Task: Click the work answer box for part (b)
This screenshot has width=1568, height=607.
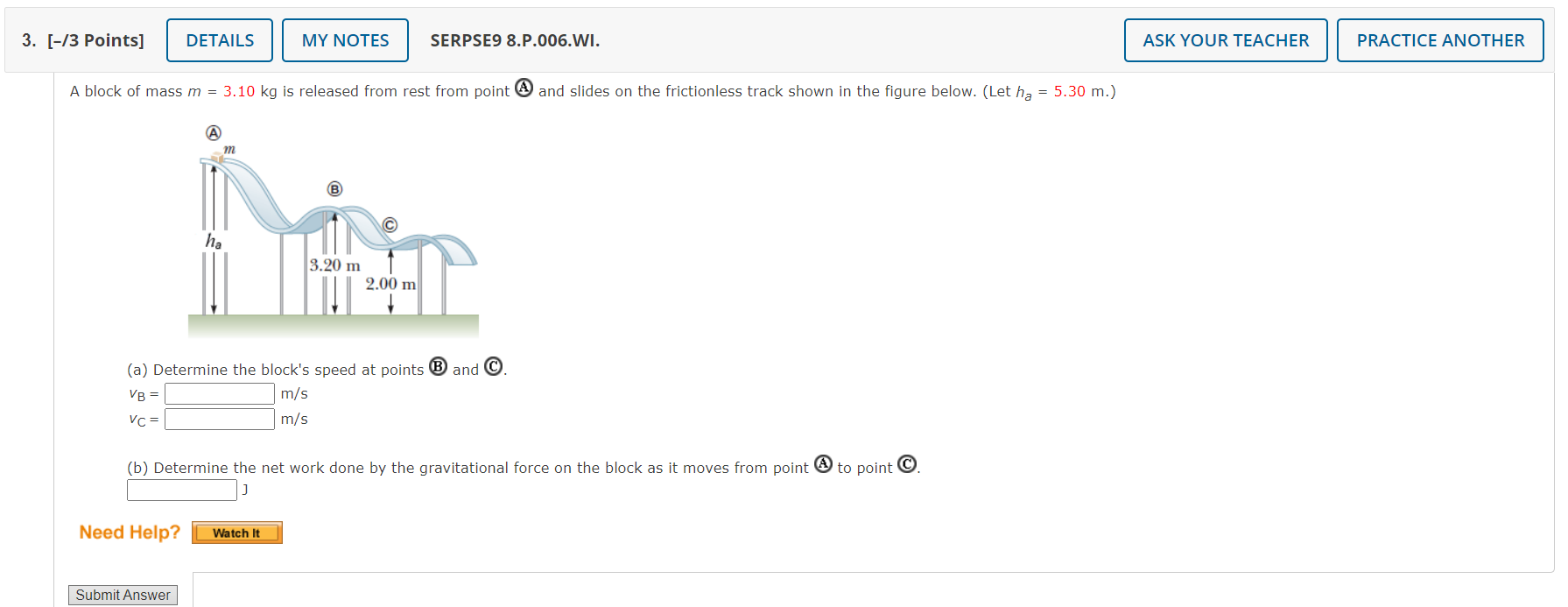Action: (x=181, y=490)
